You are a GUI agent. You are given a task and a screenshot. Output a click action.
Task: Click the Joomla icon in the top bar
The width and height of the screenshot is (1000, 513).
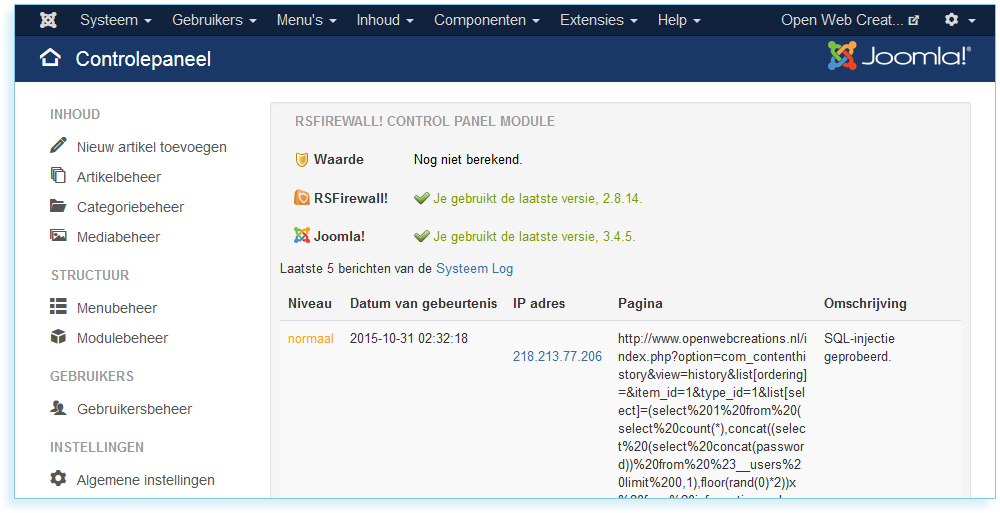tap(48, 20)
